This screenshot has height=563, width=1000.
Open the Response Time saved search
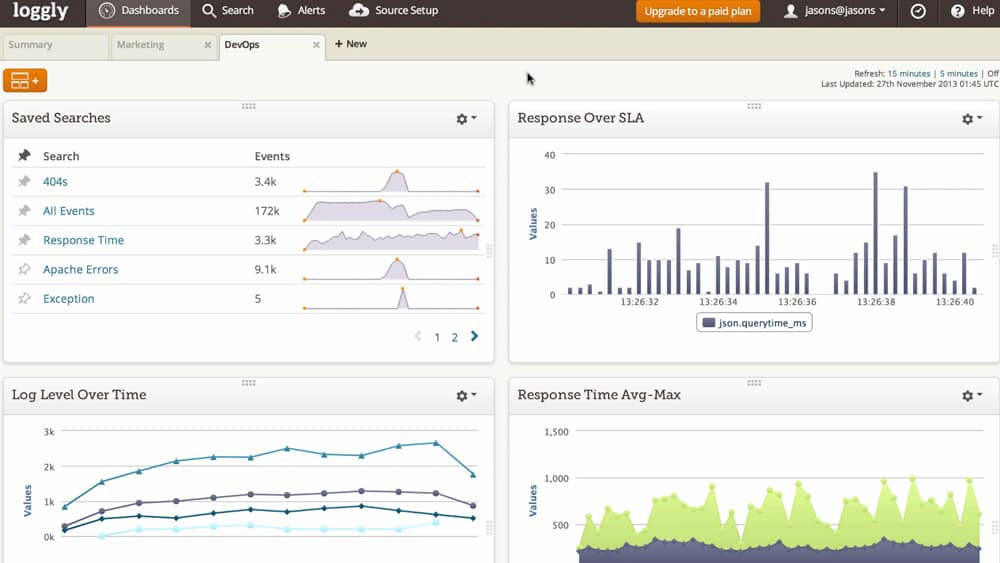coord(84,240)
